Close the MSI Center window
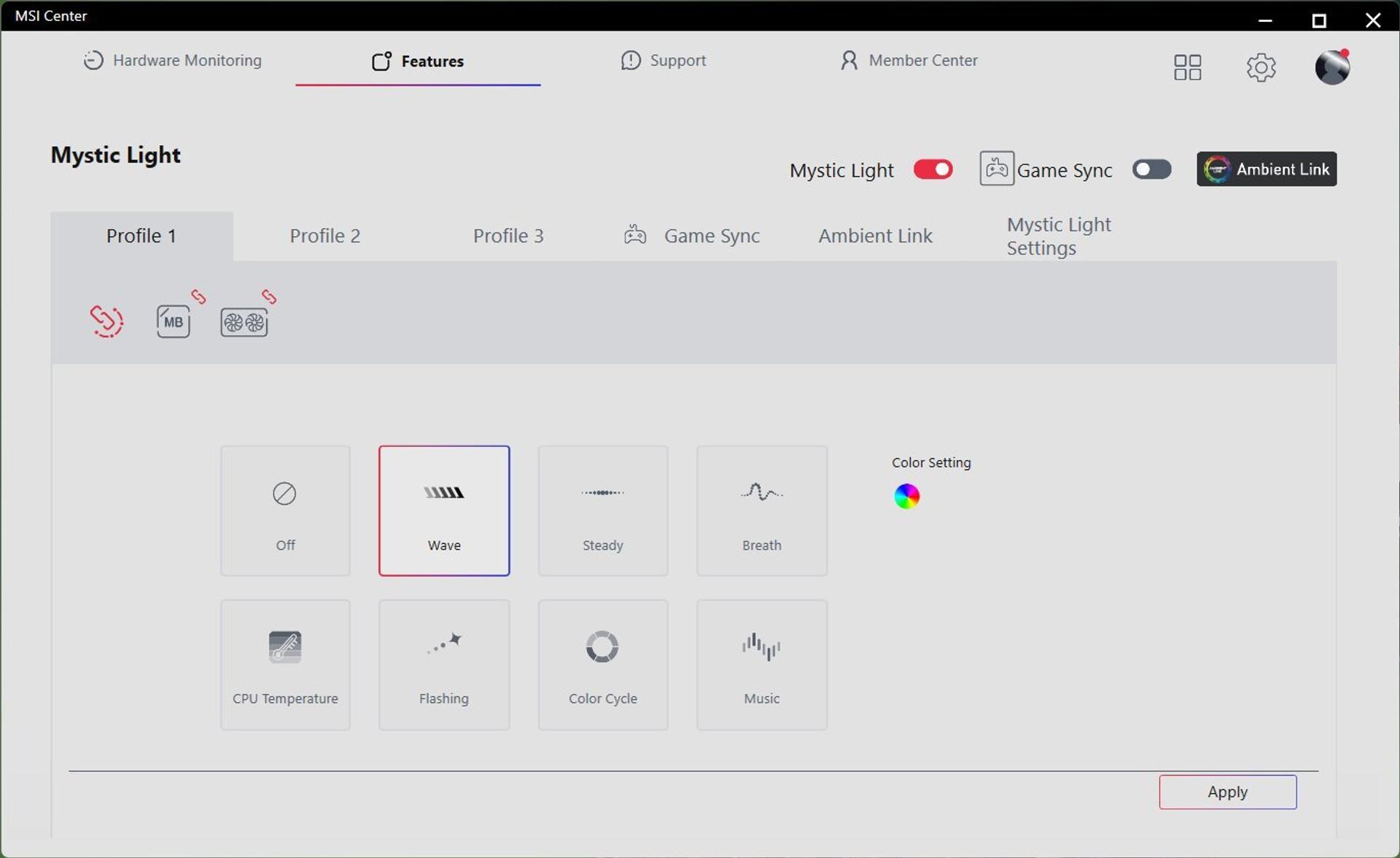Image resolution: width=1400 pixels, height=858 pixels. tap(1373, 20)
